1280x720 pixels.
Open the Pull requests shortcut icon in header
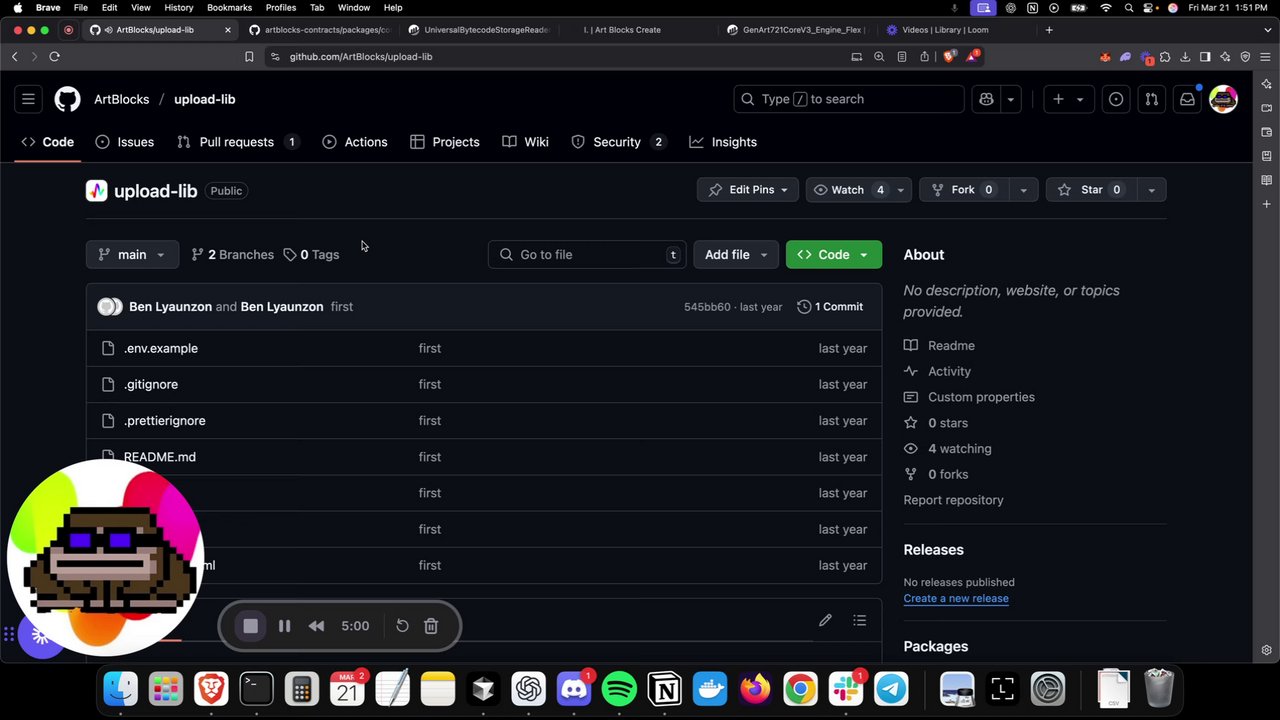coord(1151,99)
